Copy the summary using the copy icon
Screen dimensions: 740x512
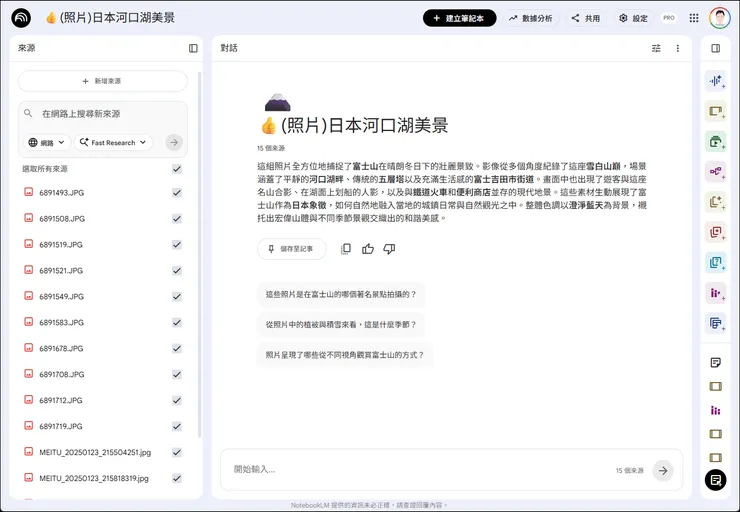click(346, 249)
